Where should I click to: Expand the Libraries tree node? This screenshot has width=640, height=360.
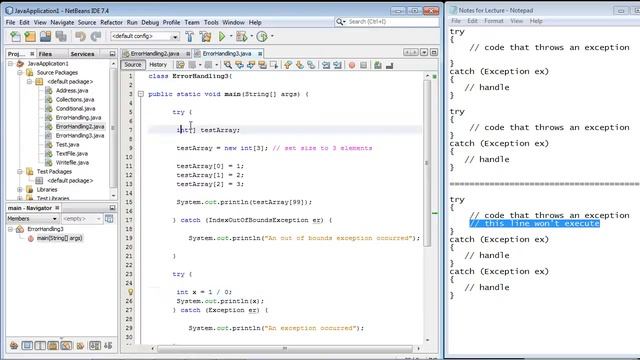click(20, 189)
